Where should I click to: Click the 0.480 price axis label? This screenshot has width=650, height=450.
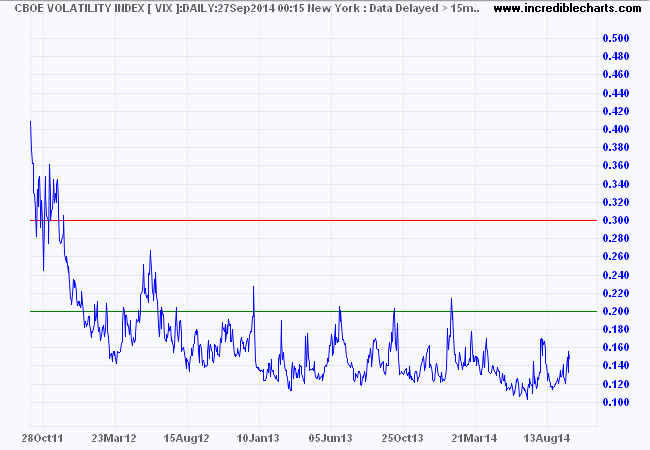[x=616, y=56]
